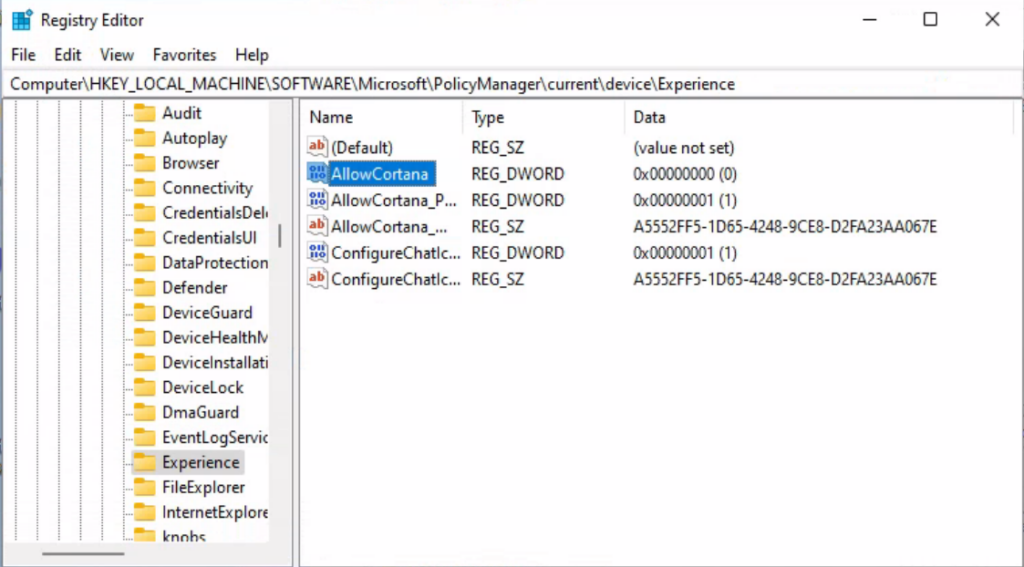This screenshot has width=1024, height=567.
Task: Select the Connectivity folder icon
Action: (144, 188)
